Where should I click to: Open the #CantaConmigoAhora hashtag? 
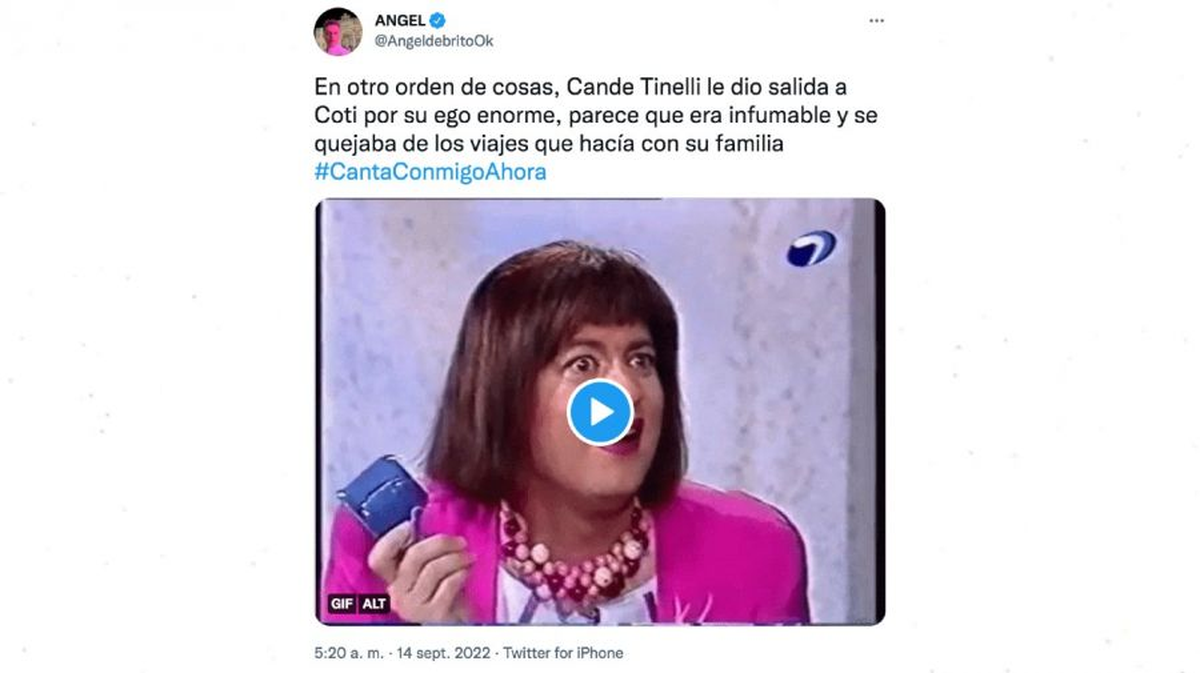[x=430, y=172]
